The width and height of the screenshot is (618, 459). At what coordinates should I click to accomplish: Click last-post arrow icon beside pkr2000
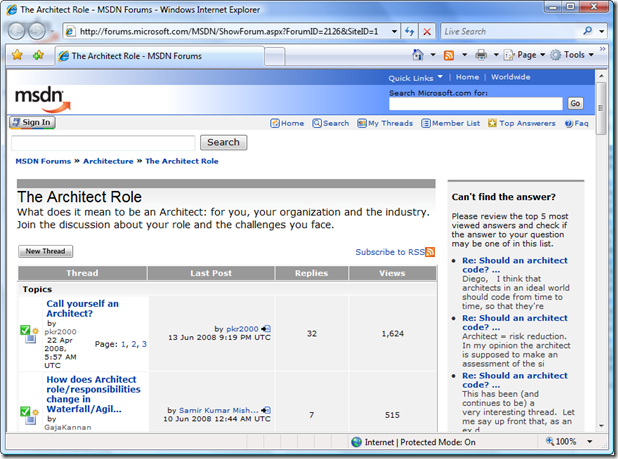(x=266, y=329)
